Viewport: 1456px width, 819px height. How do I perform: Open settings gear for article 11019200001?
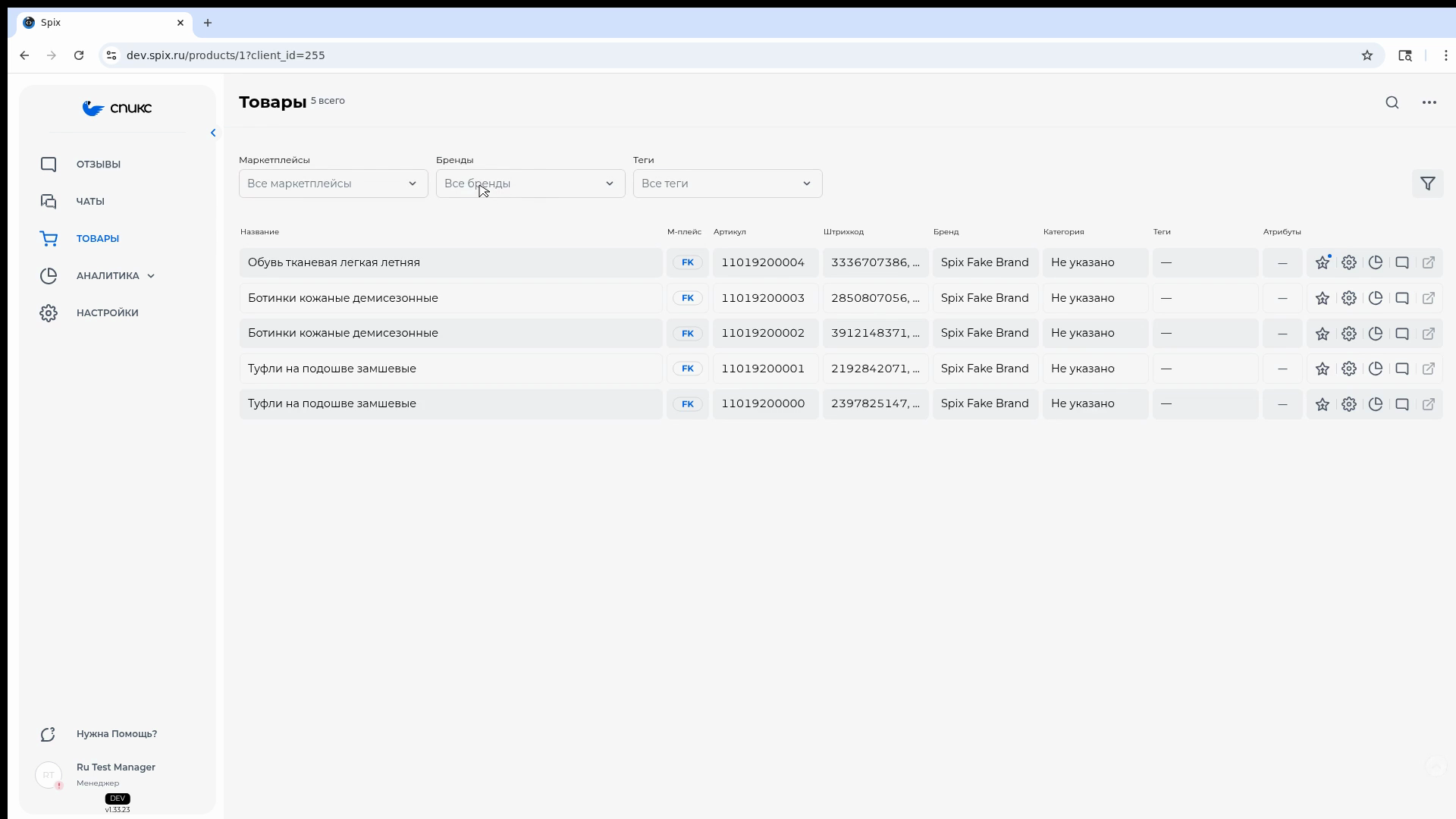point(1349,369)
